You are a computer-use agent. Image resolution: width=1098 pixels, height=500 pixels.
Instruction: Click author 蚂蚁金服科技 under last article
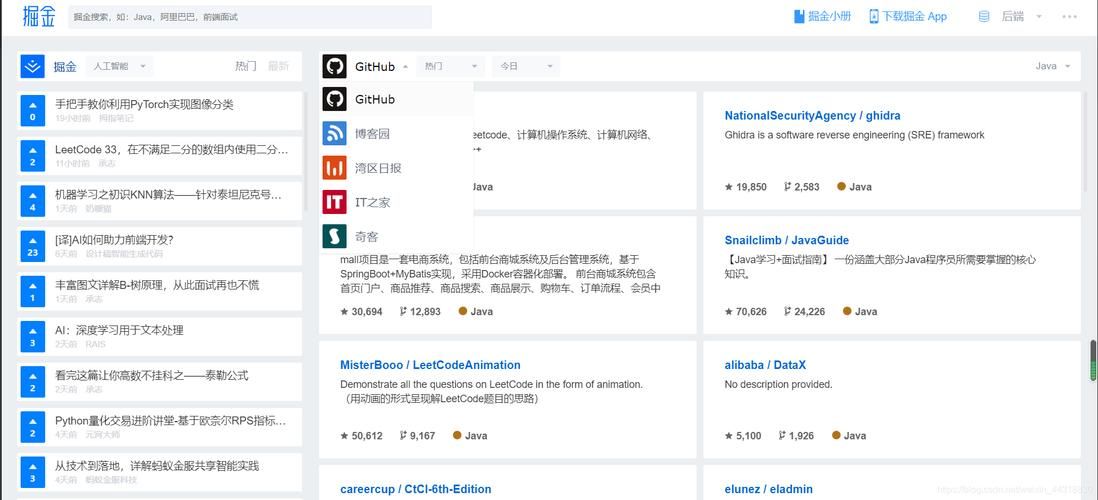[x=111, y=480]
